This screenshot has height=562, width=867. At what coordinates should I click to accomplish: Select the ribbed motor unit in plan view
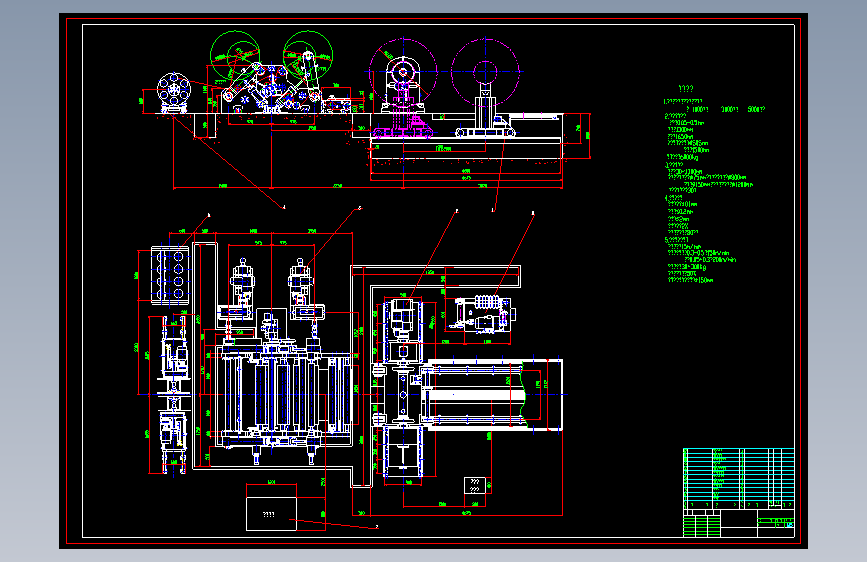(485, 315)
